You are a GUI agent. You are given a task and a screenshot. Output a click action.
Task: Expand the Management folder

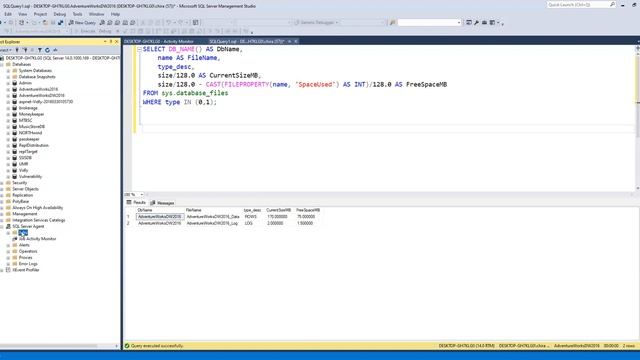2,214
